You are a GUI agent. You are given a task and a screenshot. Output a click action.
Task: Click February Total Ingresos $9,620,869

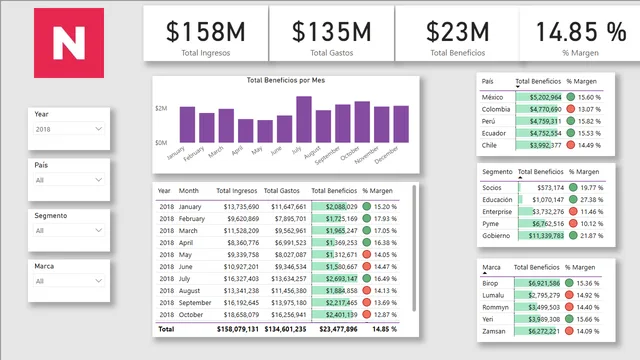243,219
